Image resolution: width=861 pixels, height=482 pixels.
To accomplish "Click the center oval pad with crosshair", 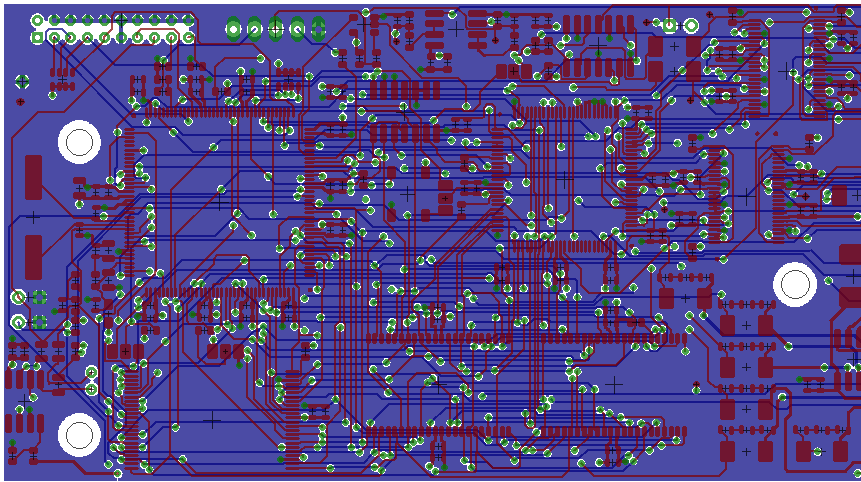I will (x=276, y=29).
